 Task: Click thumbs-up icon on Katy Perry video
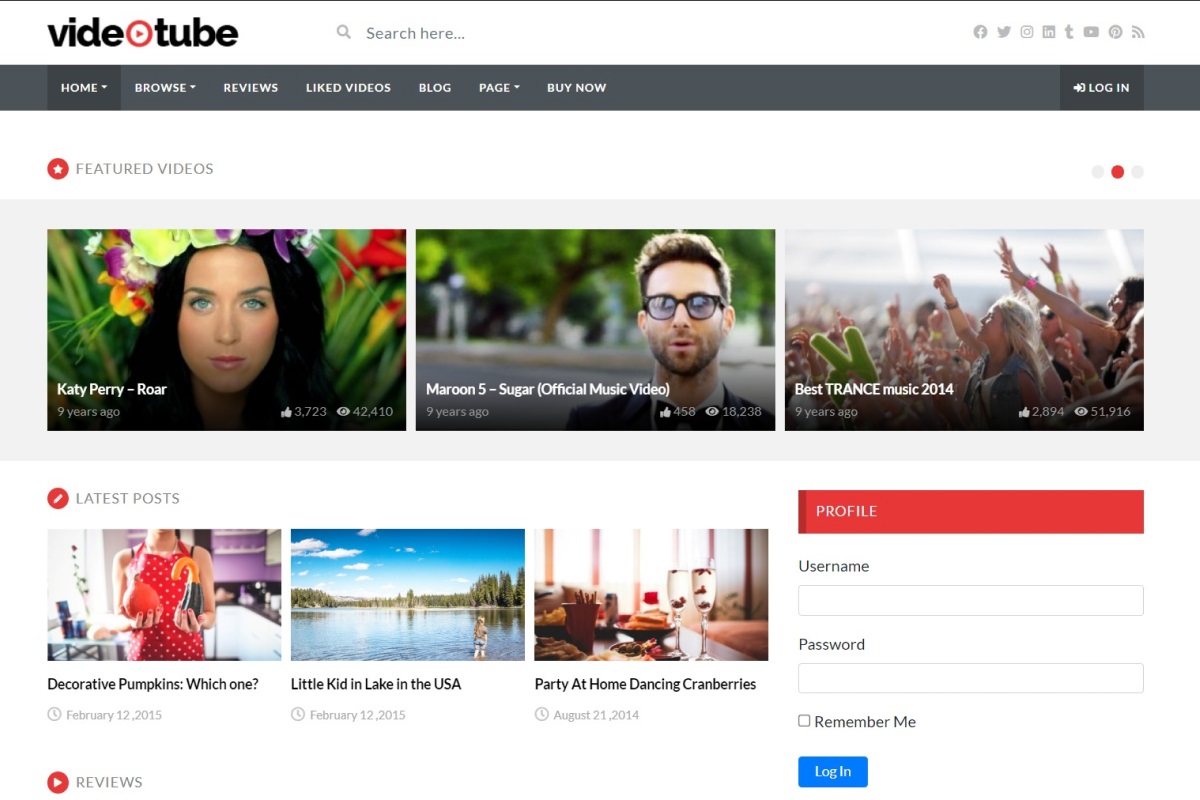(x=287, y=412)
